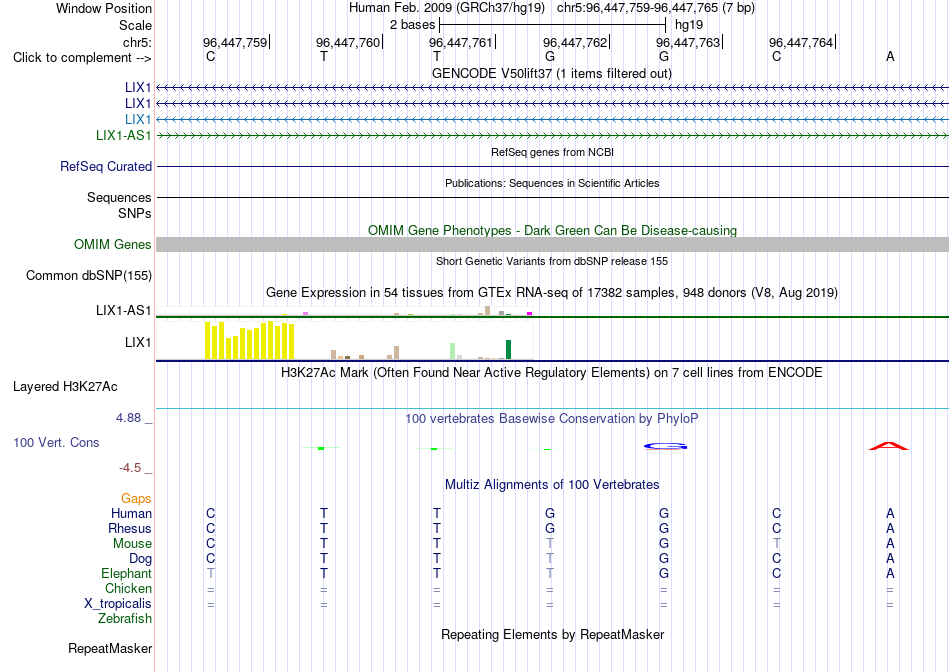Click the 96,447,761 ruler position
Image resolution: width=950 pixels, height=672 pixels.
(x=461, y=42)
